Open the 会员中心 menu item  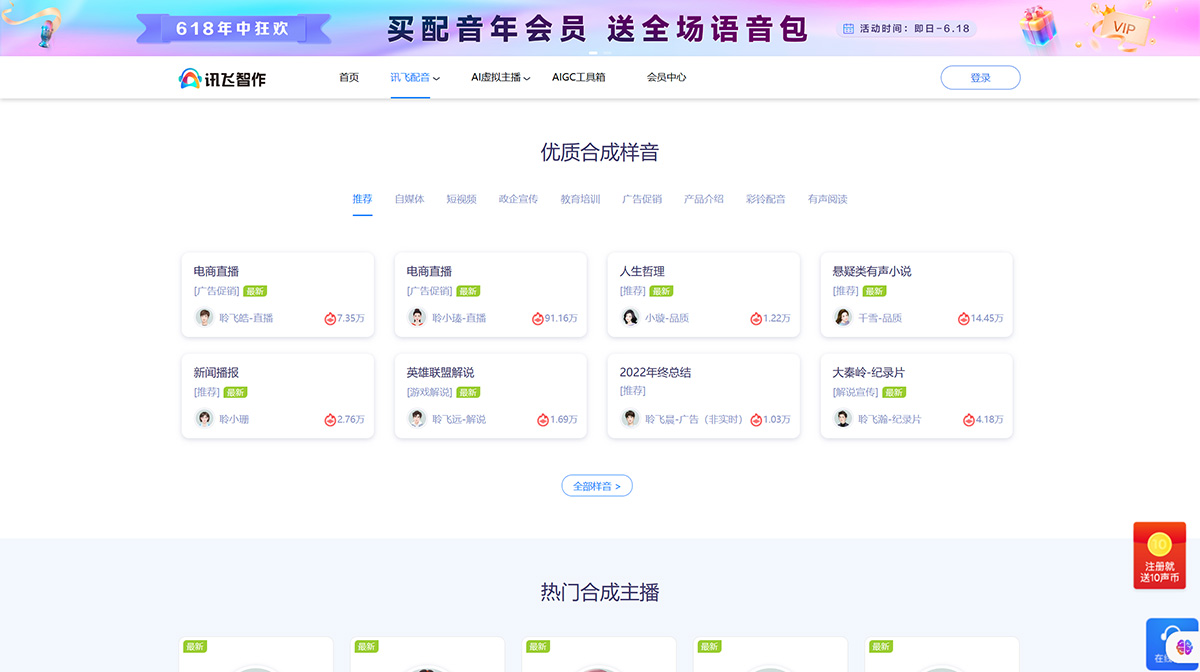click(666, 77)
